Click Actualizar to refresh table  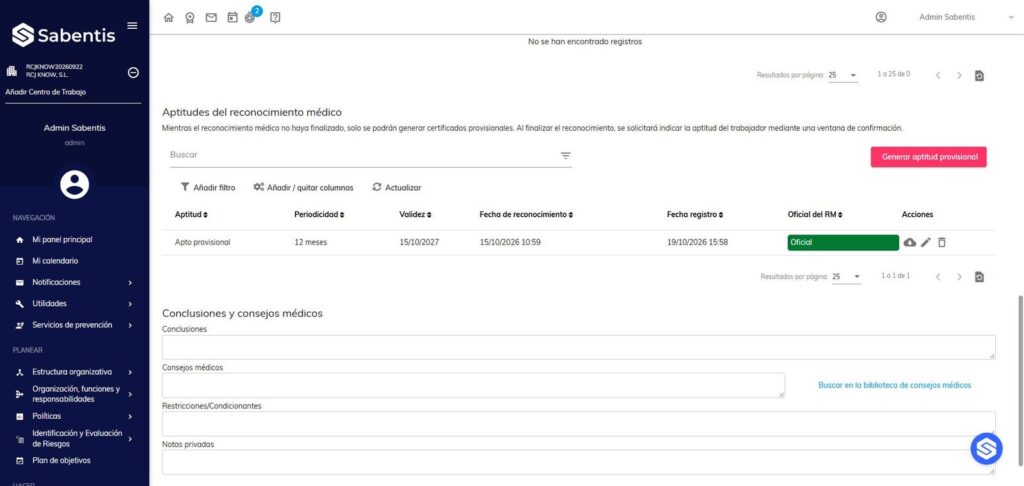[397, 187]
